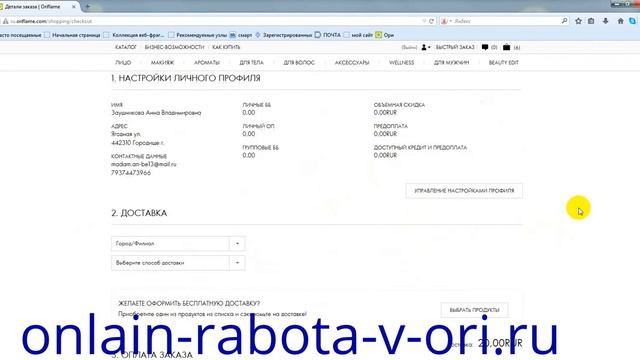Open the bookmarks list icon in the toolbar
The width and height of the screenshot is (640, 360).
coord(591,21)
